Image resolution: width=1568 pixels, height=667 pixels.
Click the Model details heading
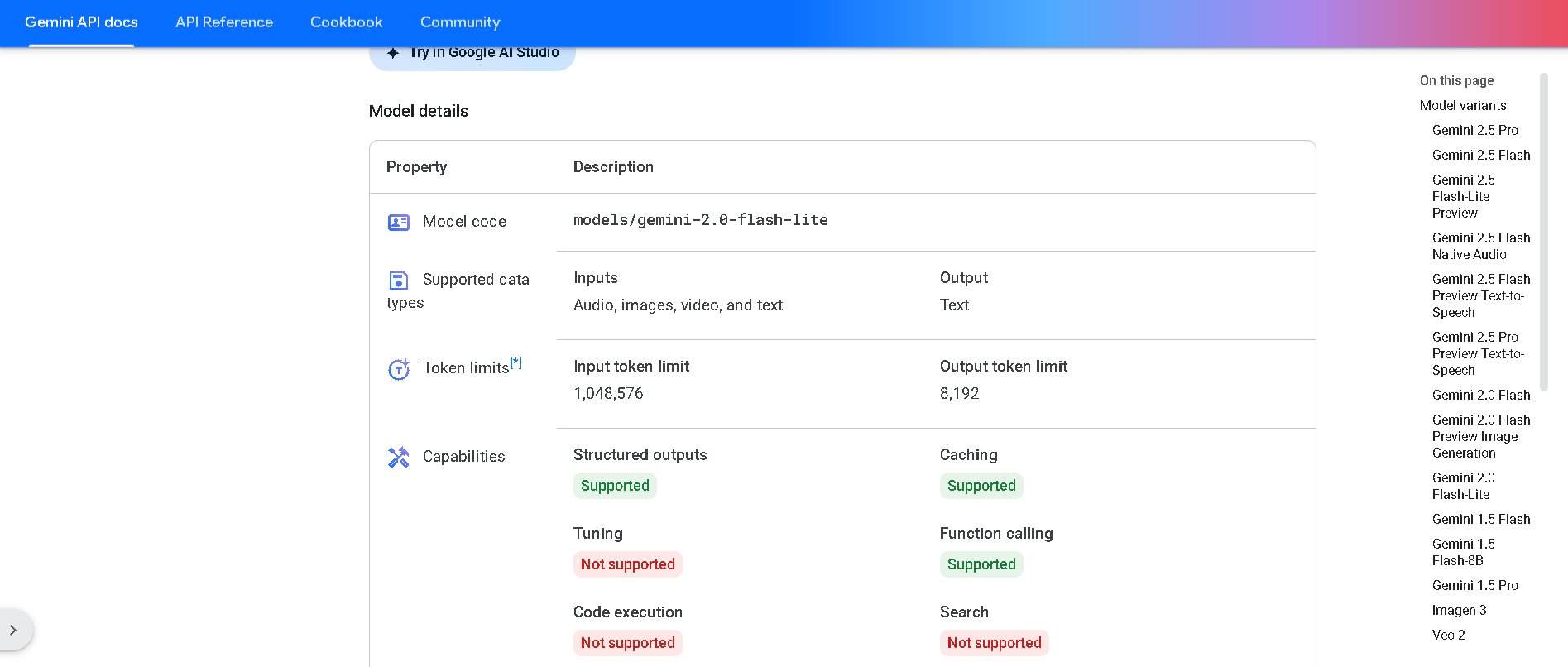(x=419, y=111)
